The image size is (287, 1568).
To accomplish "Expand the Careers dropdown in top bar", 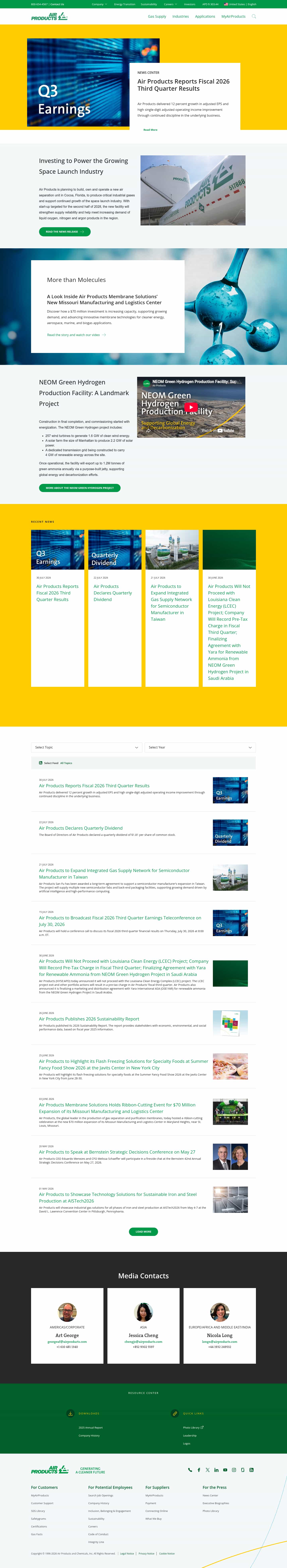I will coord(171,4).
